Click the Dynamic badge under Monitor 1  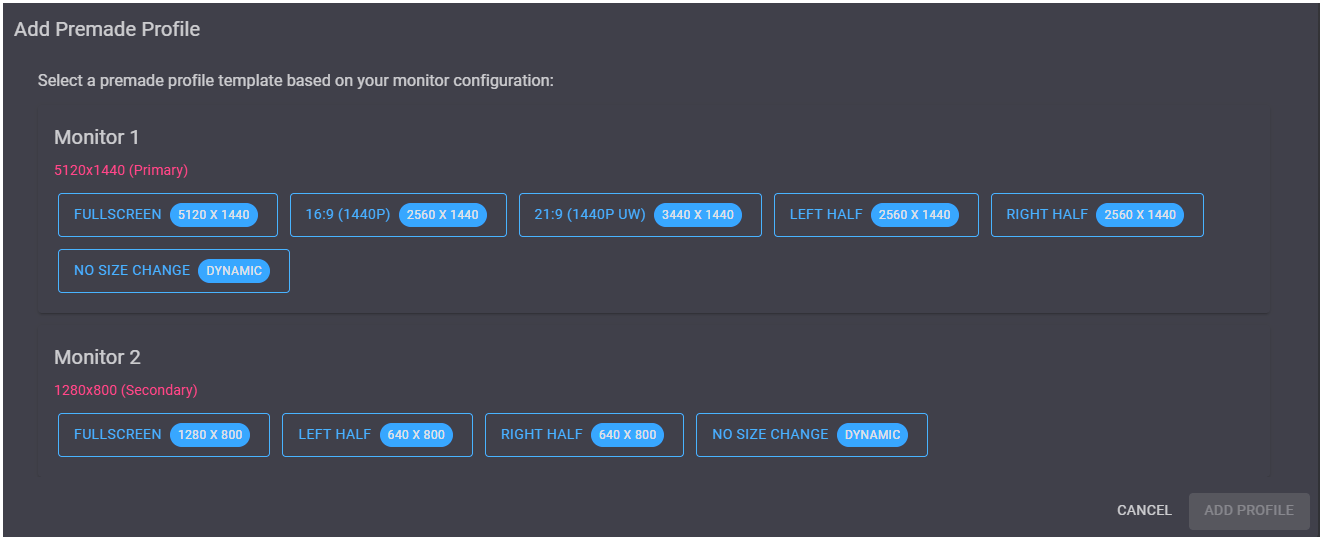[234, 271]
